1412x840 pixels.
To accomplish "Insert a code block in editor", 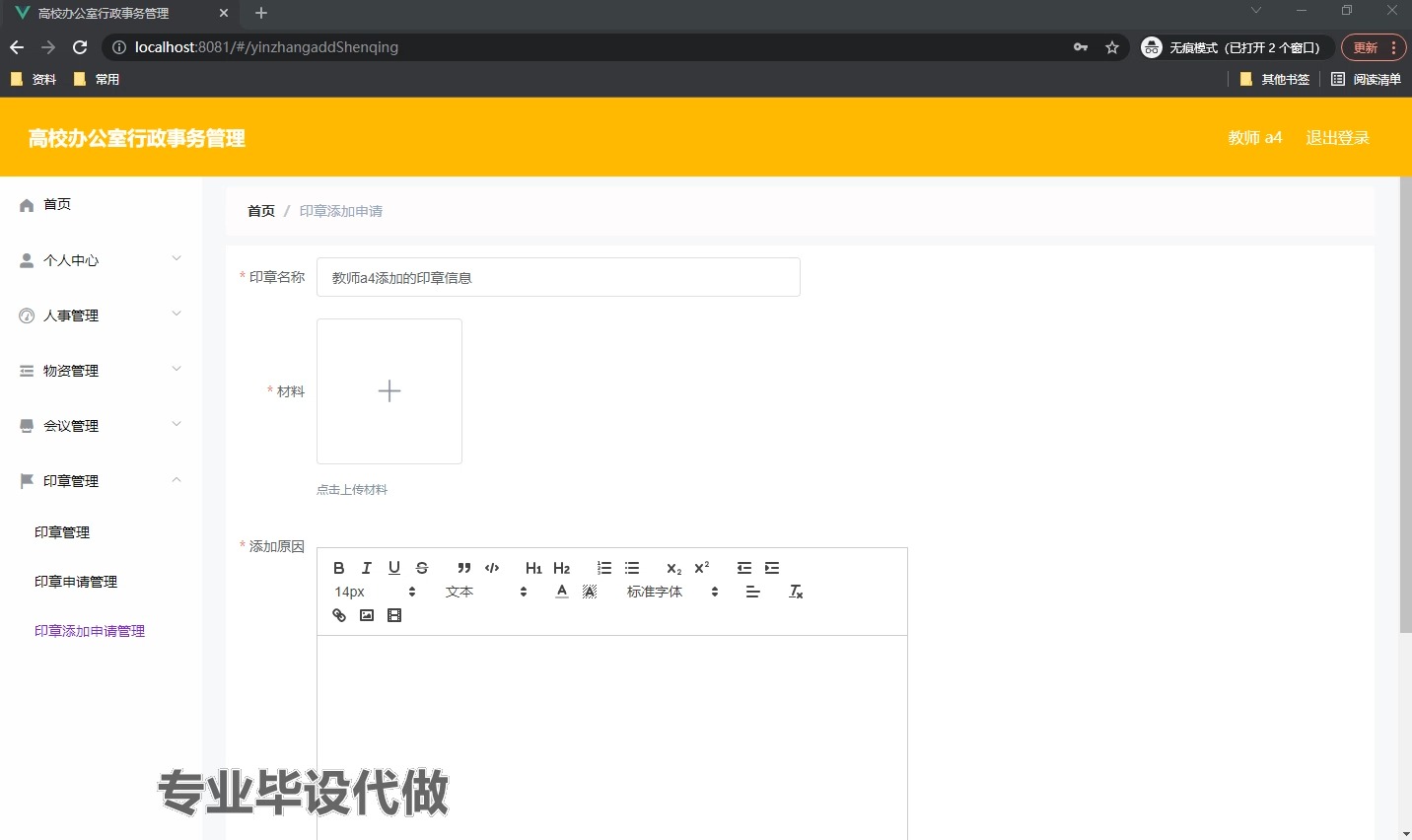I will 492,568.
